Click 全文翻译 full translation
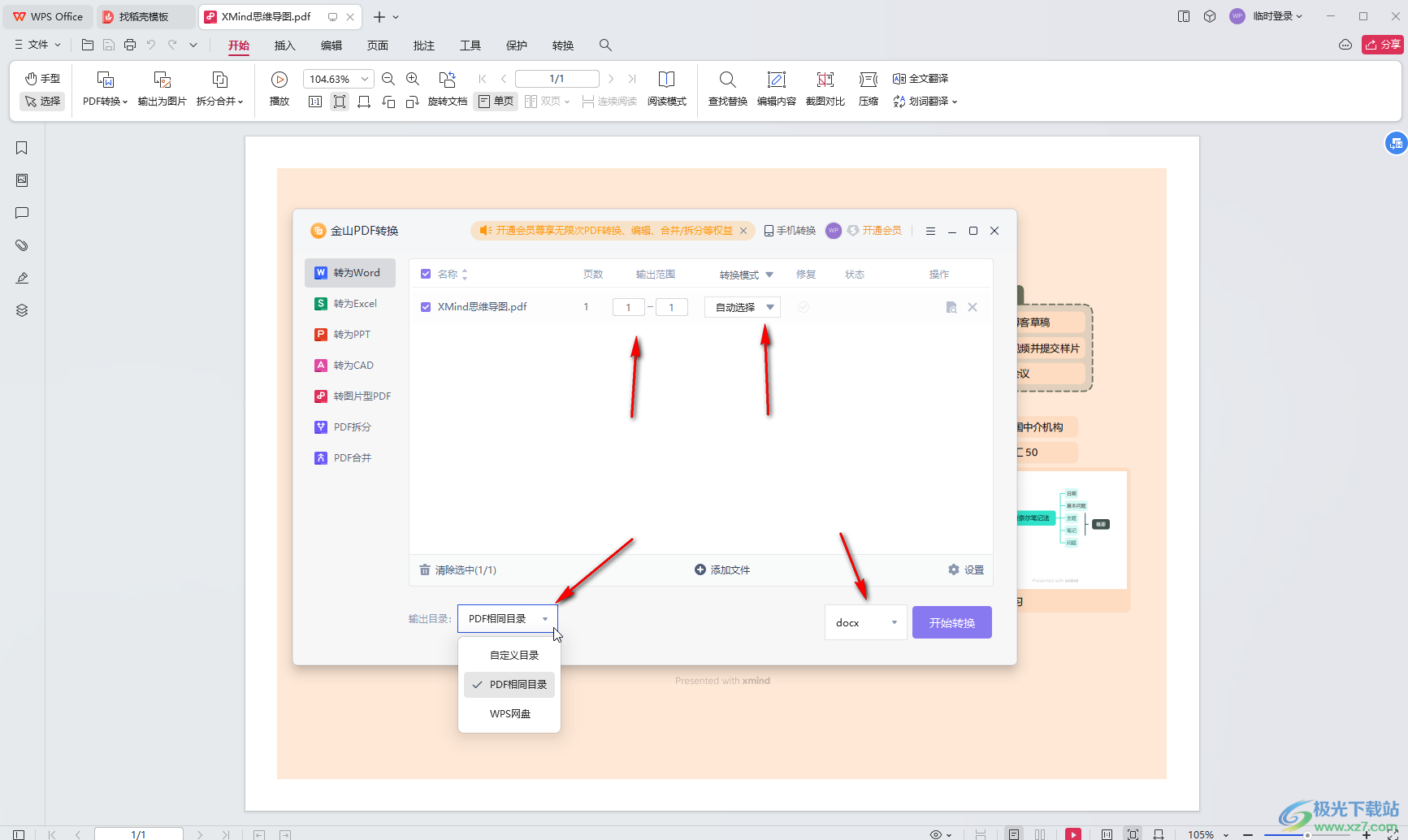The width and height of the screenshot is (1408, 840). click(x=921, y=79)
